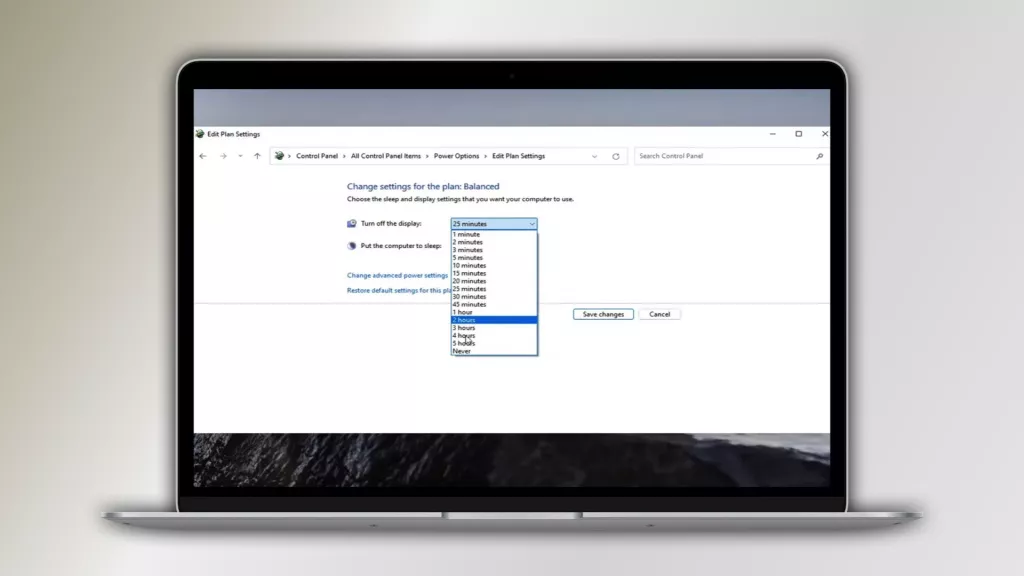Refresh the Control Panel page
The width and height of the screenshot is (1024, 576).
pyautogui.click(x=616, y=157)
